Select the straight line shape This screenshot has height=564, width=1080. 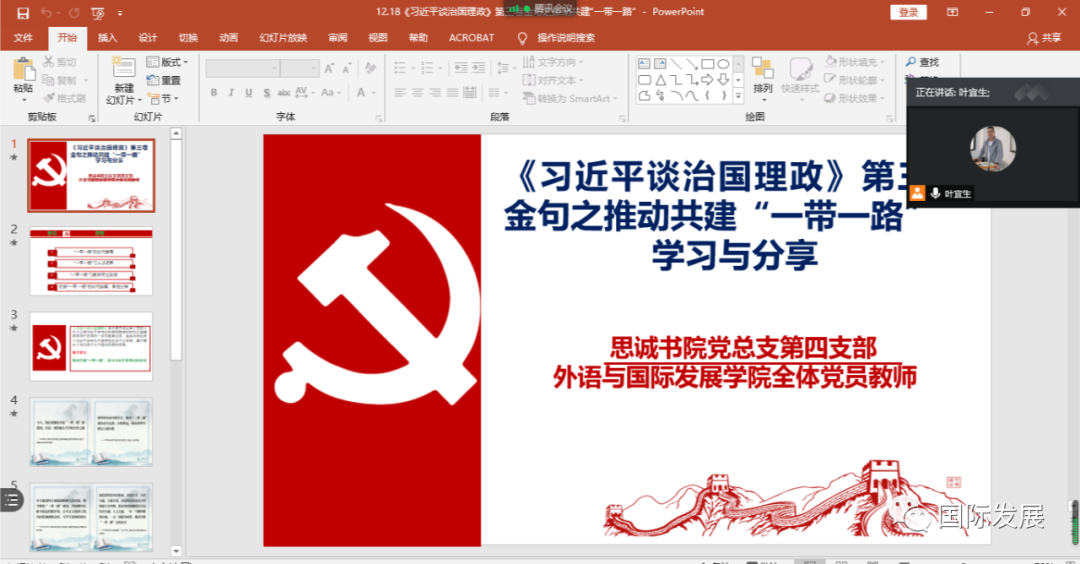pyautogui.click(x=676, y=64)
